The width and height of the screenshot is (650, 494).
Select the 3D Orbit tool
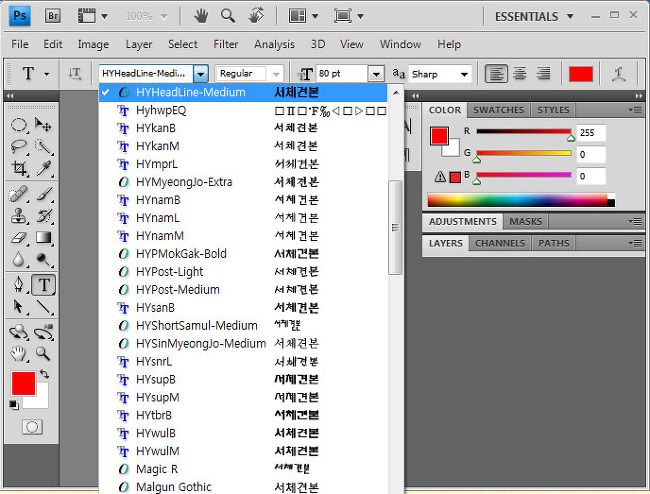(x=43, y=332)
